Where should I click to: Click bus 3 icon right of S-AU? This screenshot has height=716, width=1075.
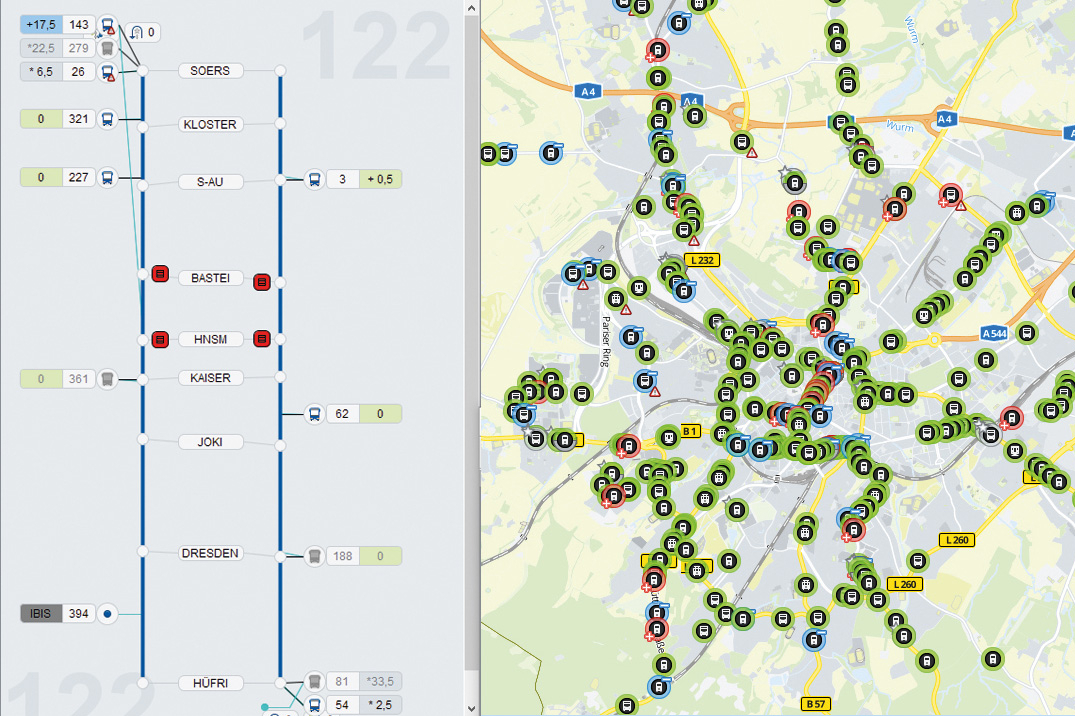point(314,178)
